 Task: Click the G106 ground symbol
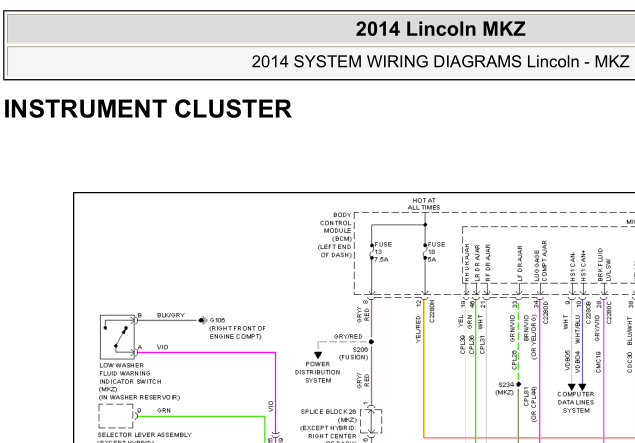click(202, 320)
